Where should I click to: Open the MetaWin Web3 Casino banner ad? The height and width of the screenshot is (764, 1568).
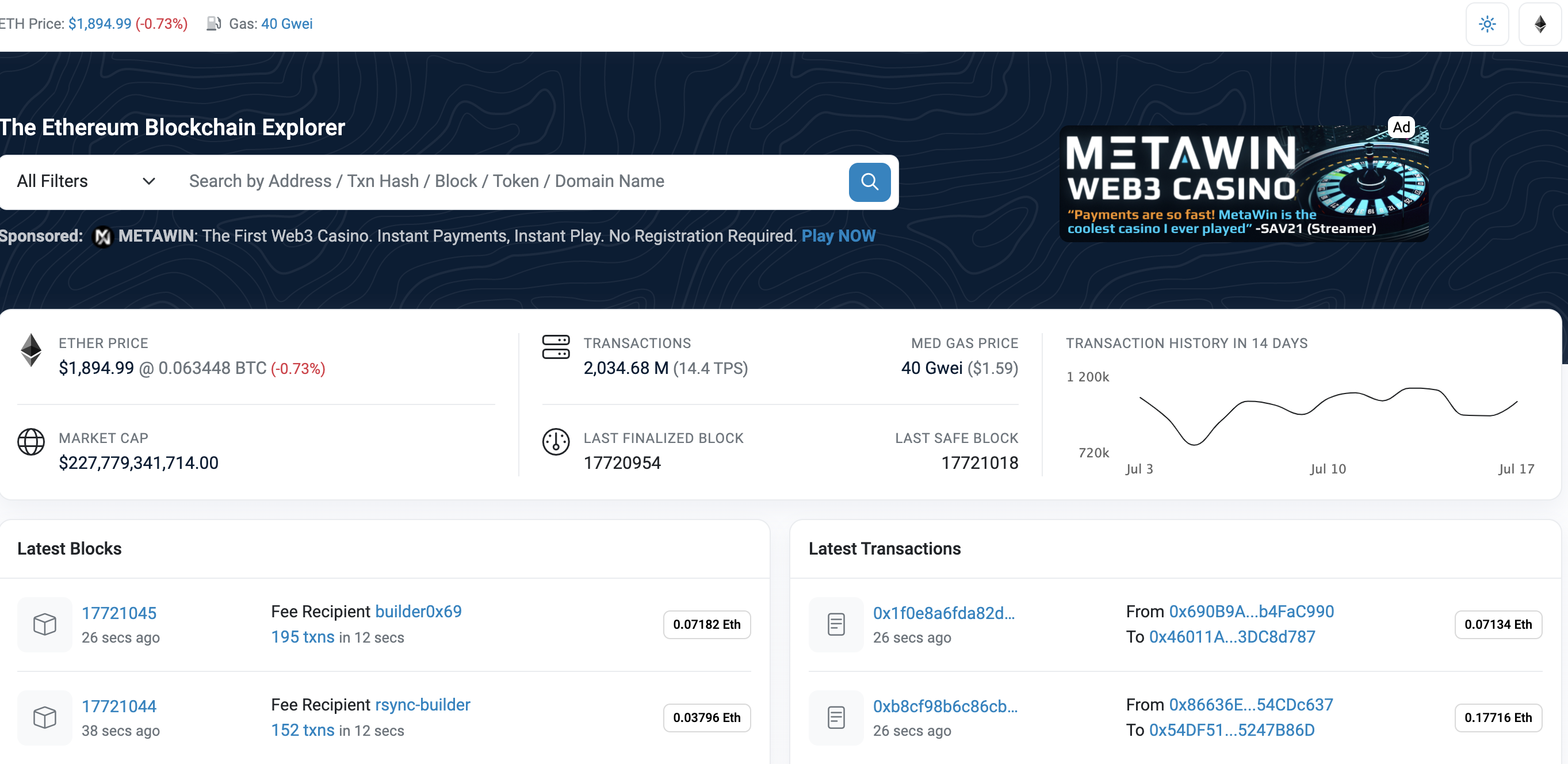[1244, 184]
